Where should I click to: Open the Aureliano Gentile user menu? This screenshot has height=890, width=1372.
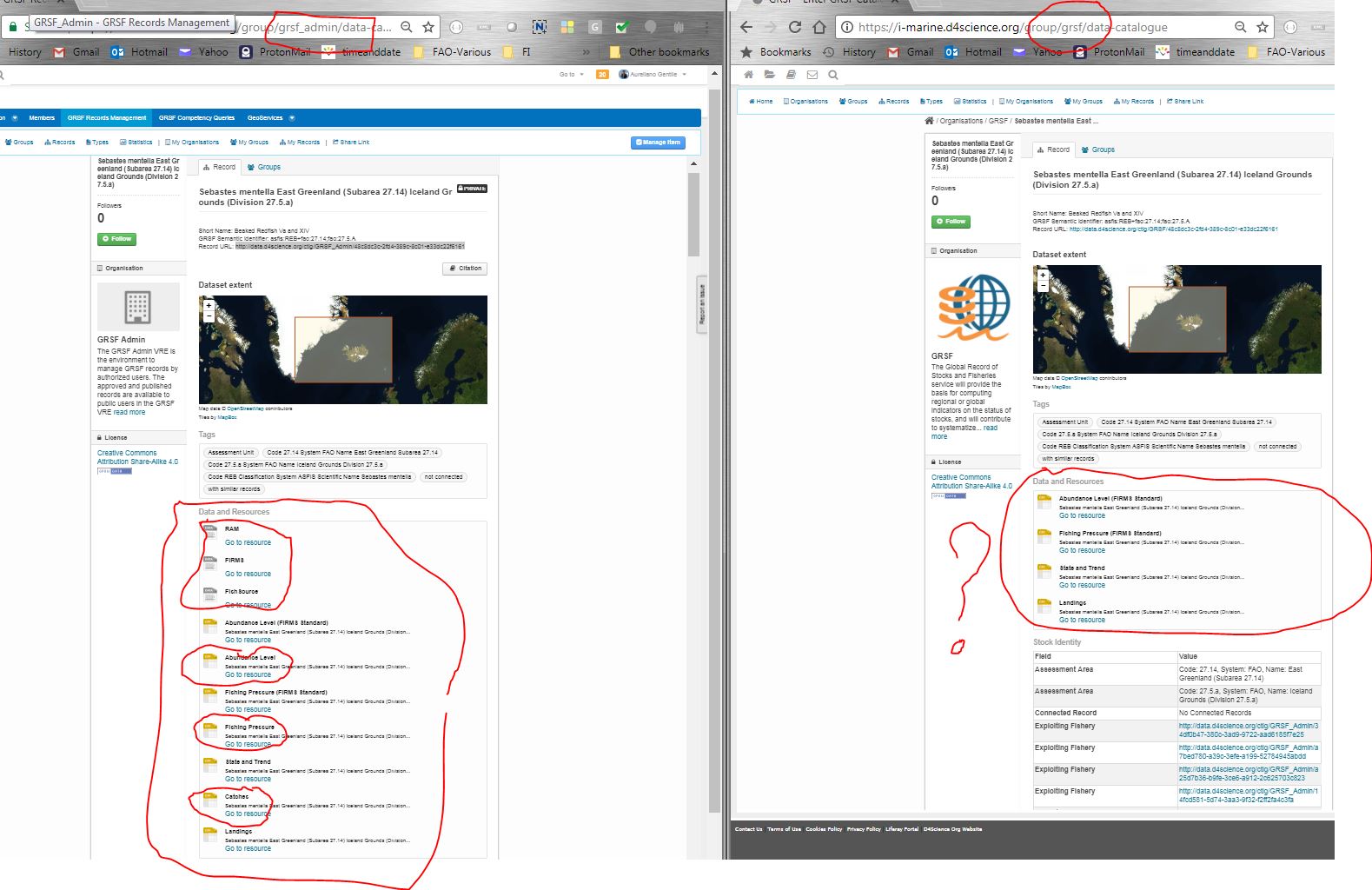[653, 75]
